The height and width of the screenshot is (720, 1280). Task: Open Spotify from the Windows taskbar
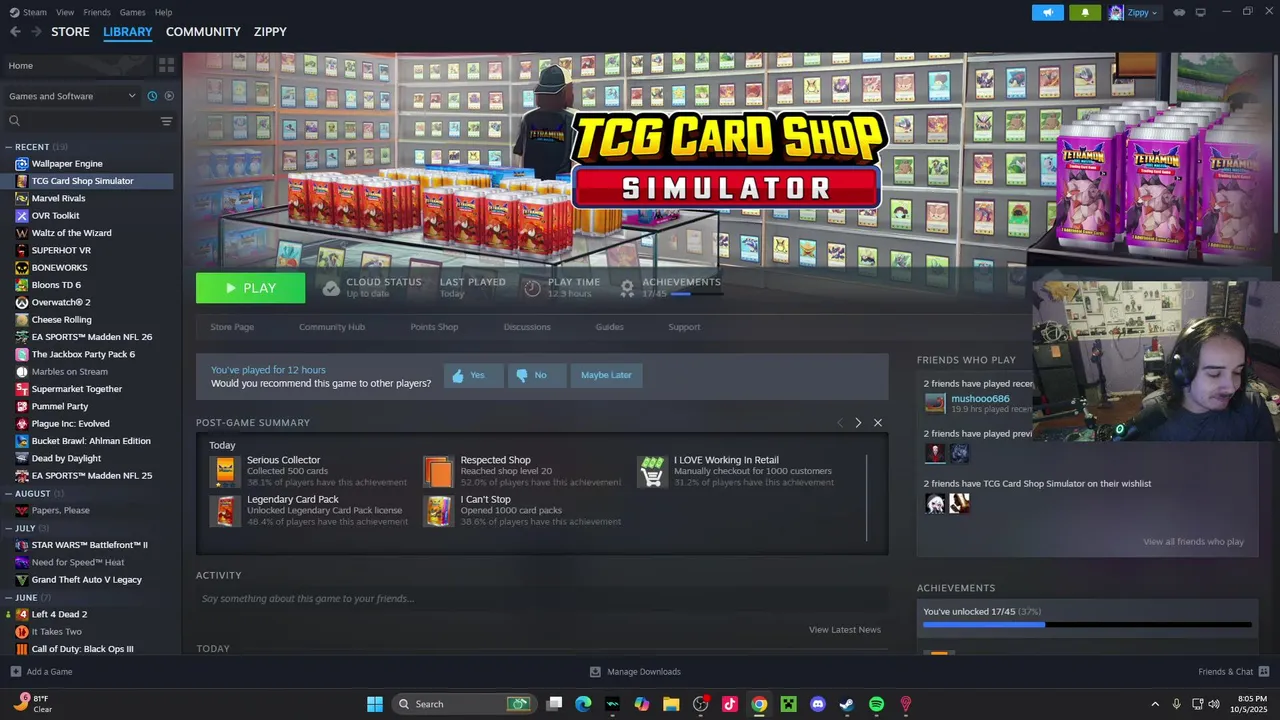coord(876,704)
